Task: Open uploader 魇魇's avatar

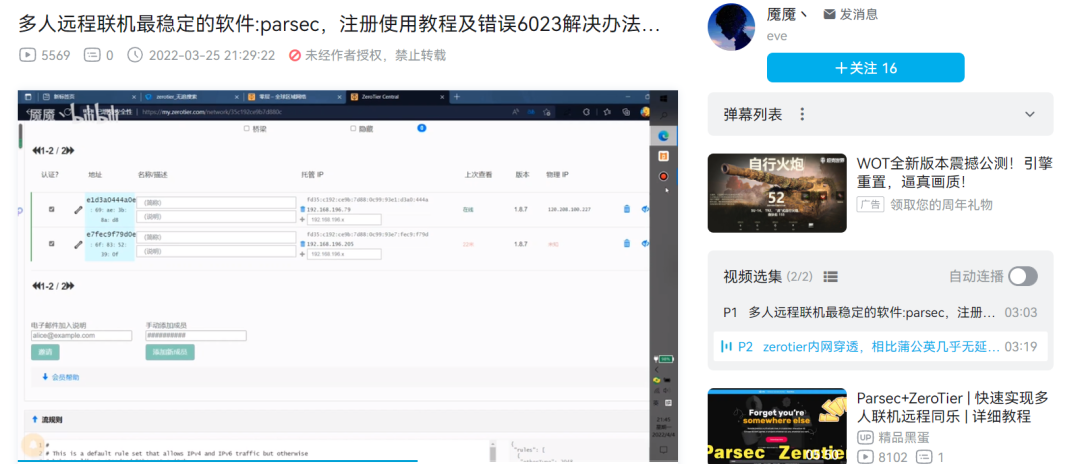Action: [733, 26]
